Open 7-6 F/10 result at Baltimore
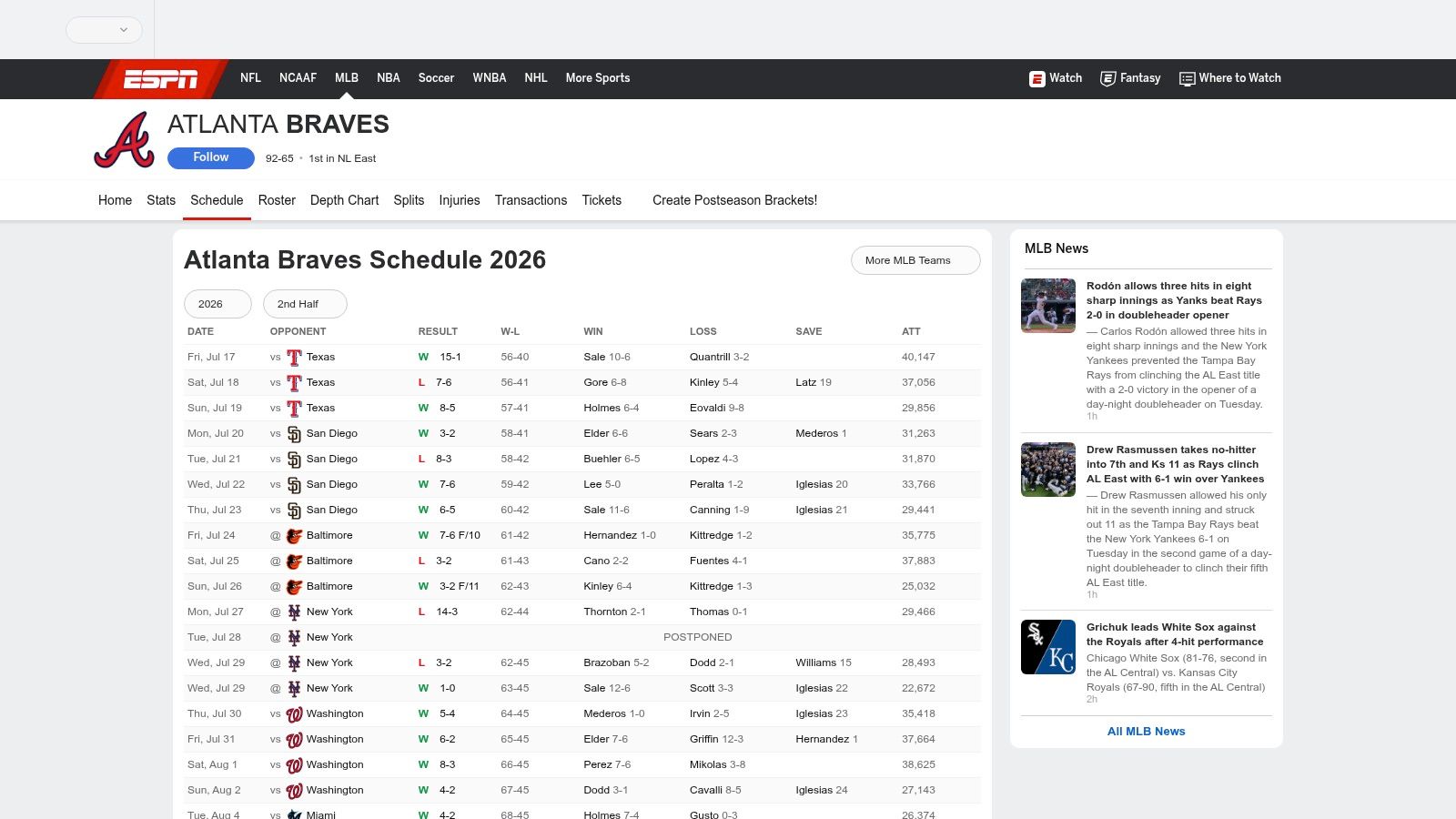The image size is (1456, 819). pyautogui.click(x=460, y=536)
